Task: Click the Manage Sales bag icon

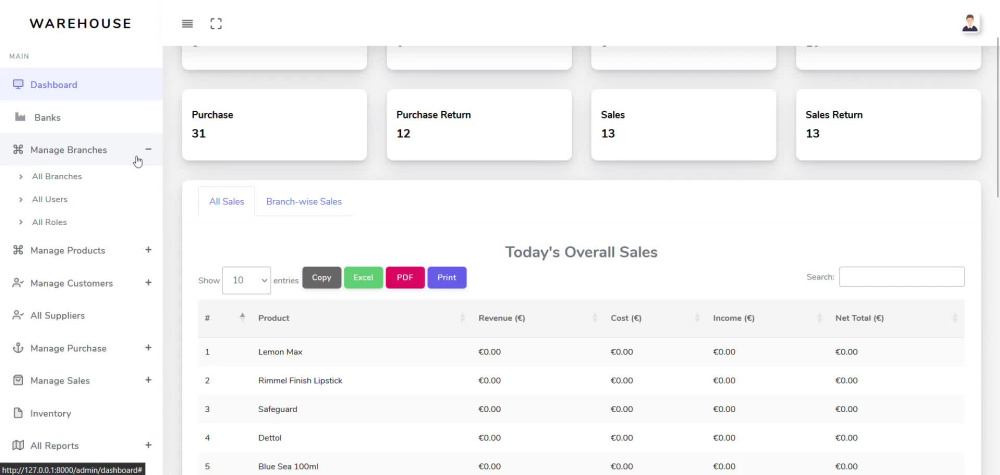Action: coord(18,380)
